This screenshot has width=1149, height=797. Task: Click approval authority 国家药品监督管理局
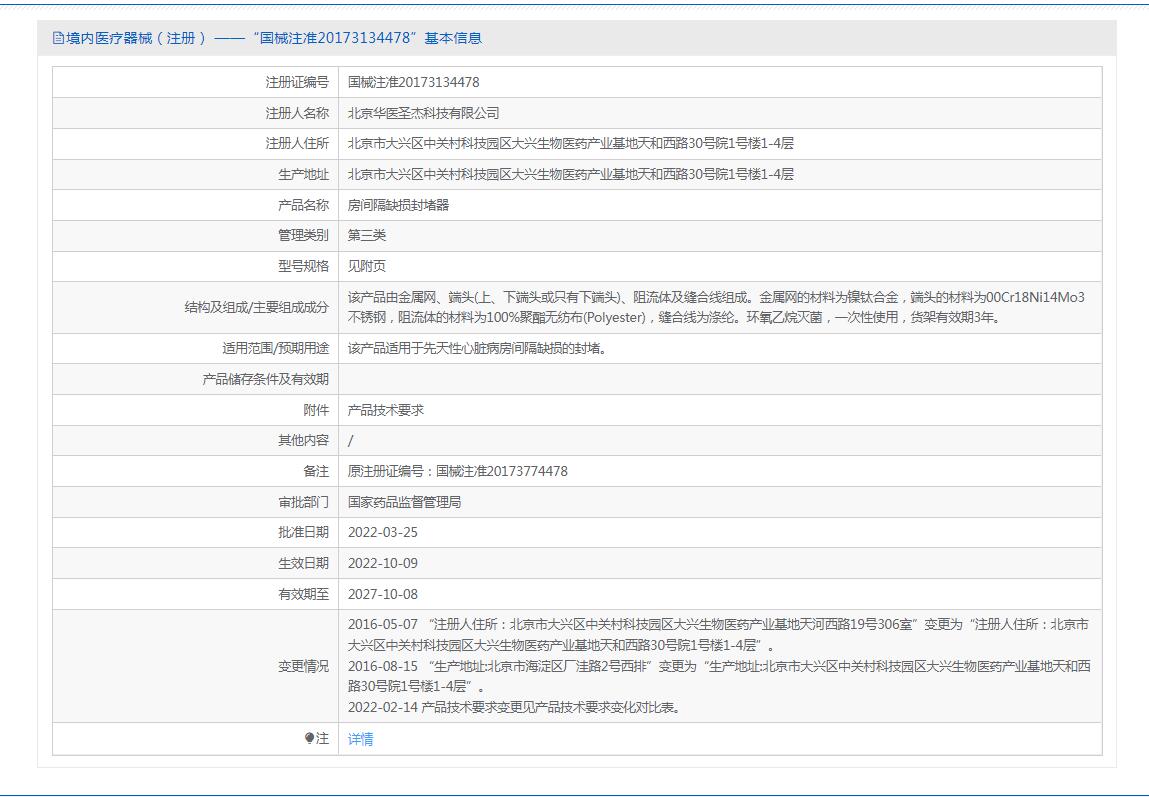[404, 502]
